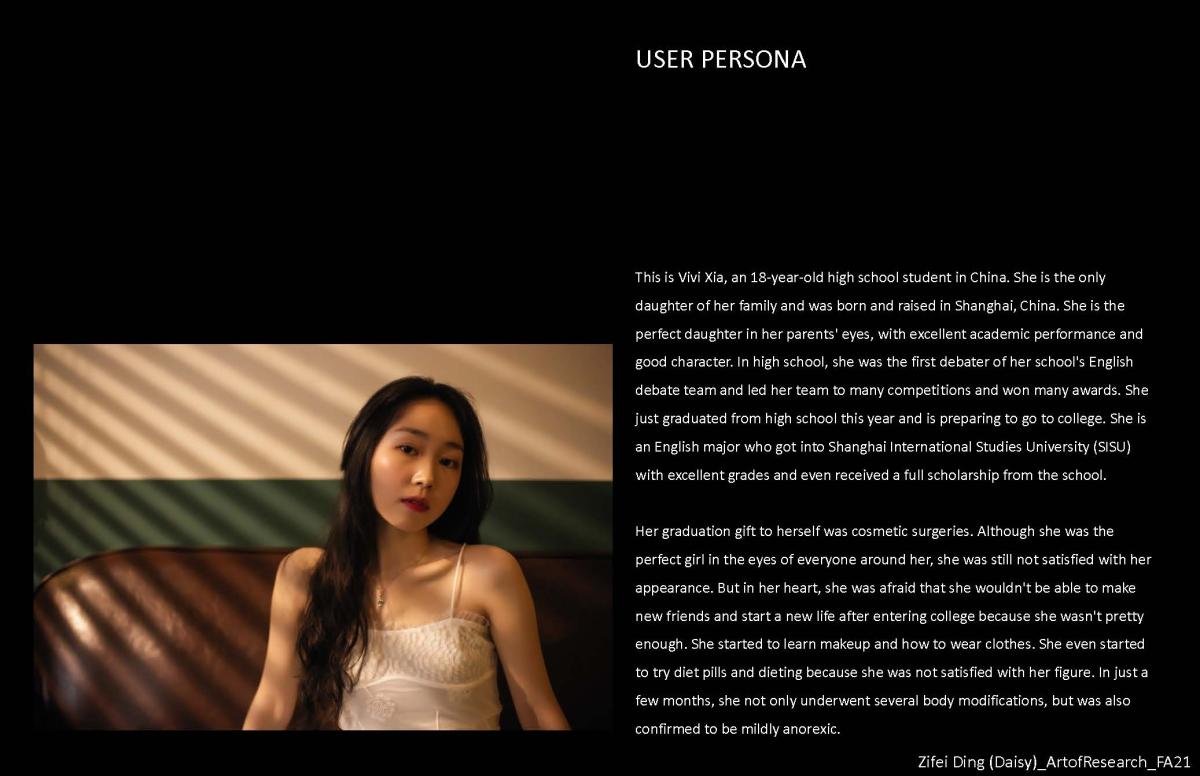Select the paragraph starting Her graduation gift
The width and height of the screenshot is (1200, 776).
(893, 630)
